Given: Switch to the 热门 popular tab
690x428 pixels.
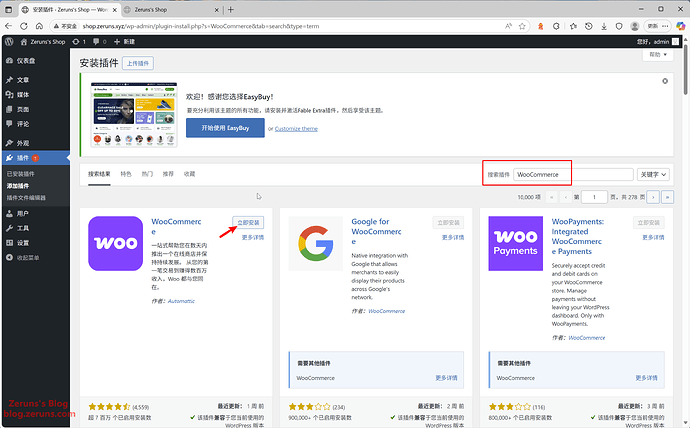Looking at the screenshot, I should 147,174.
